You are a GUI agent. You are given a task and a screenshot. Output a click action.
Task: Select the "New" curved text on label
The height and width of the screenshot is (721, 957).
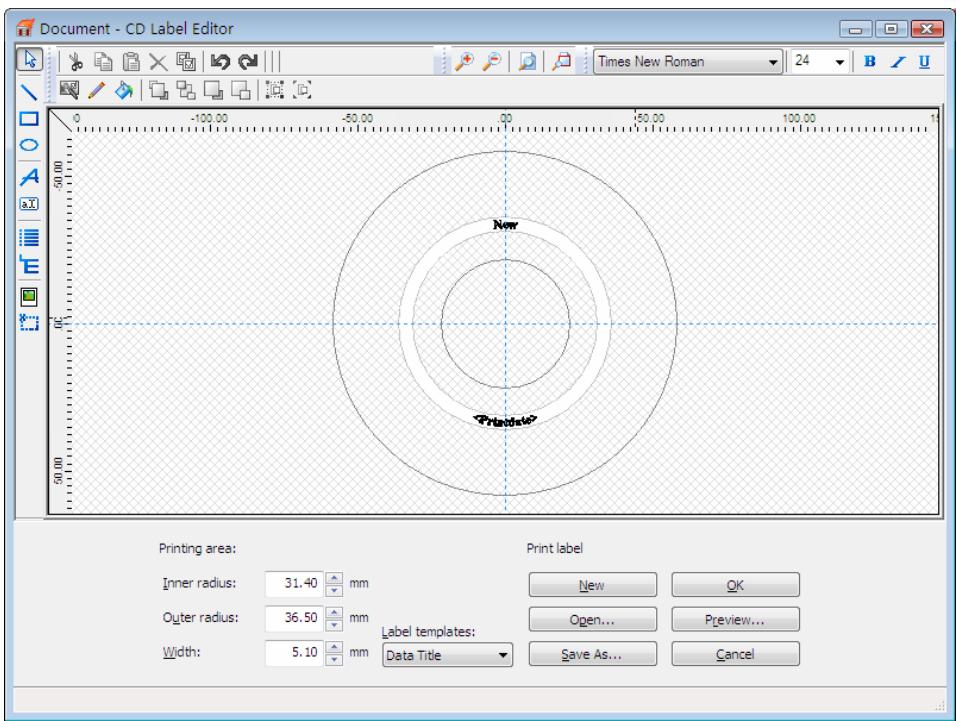(505, 225)
